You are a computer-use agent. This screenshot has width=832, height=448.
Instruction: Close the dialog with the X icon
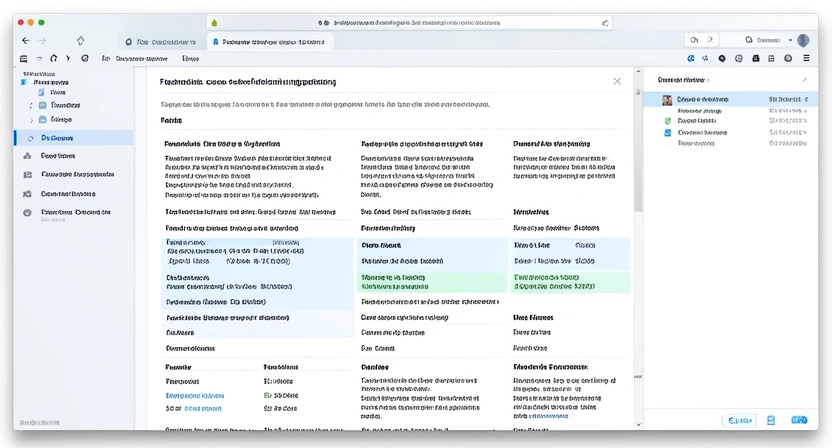(x=617, y=81)
